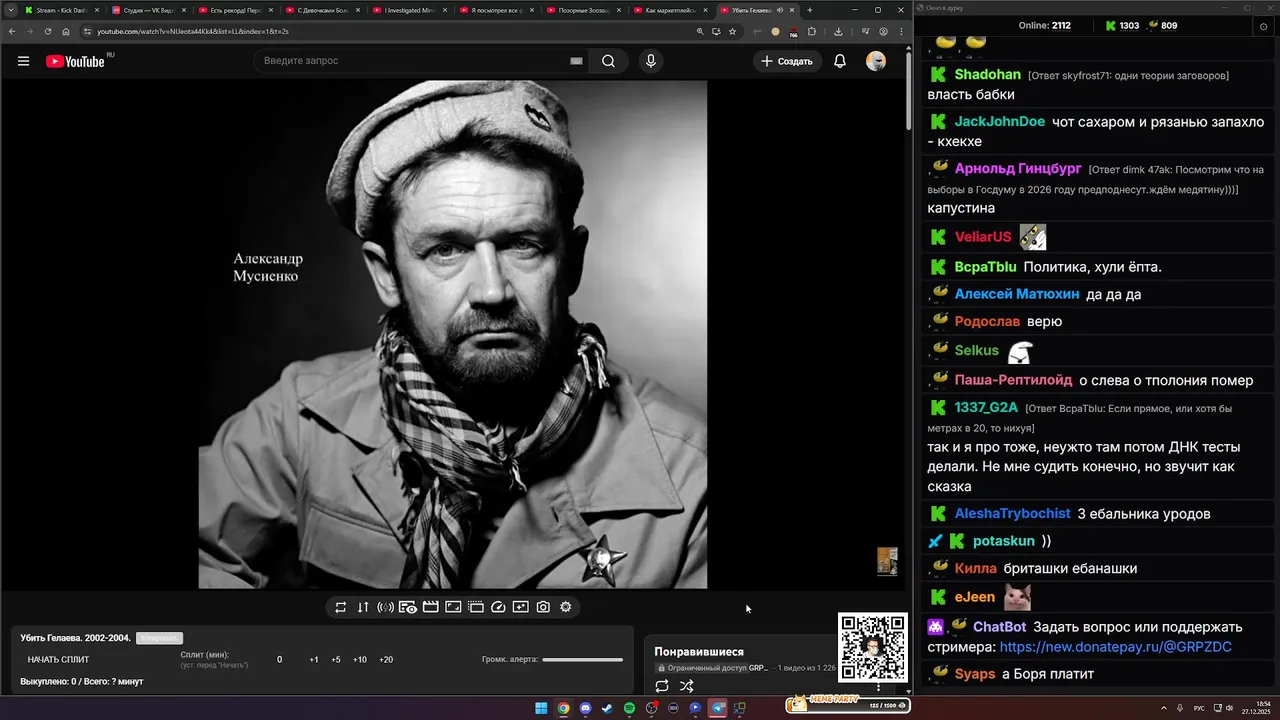Bookmark the page with star icon
The width and height of the screenshot is (1280, 720).
732,31
